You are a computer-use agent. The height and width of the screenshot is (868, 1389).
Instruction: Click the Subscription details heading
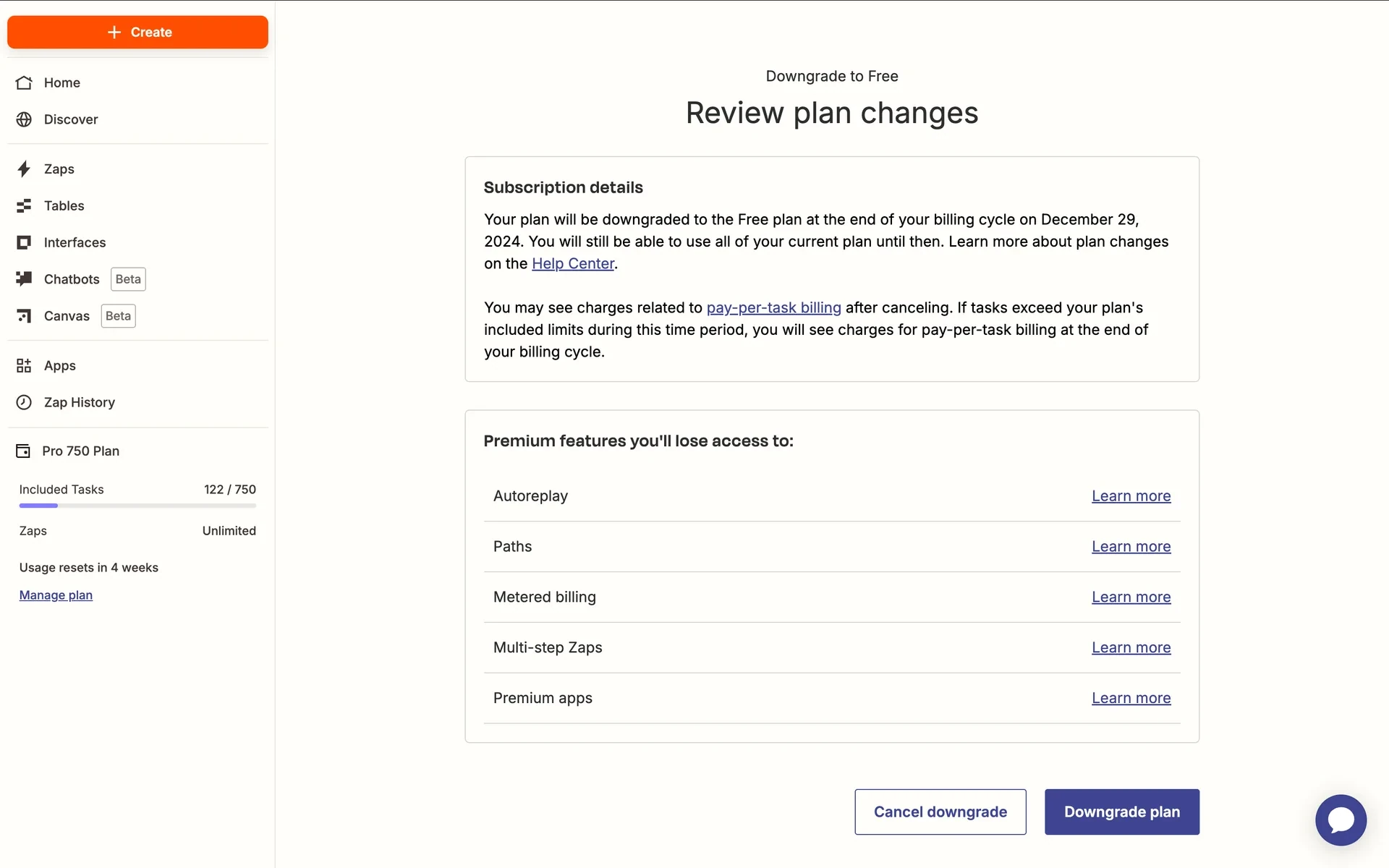click(563, 187)
